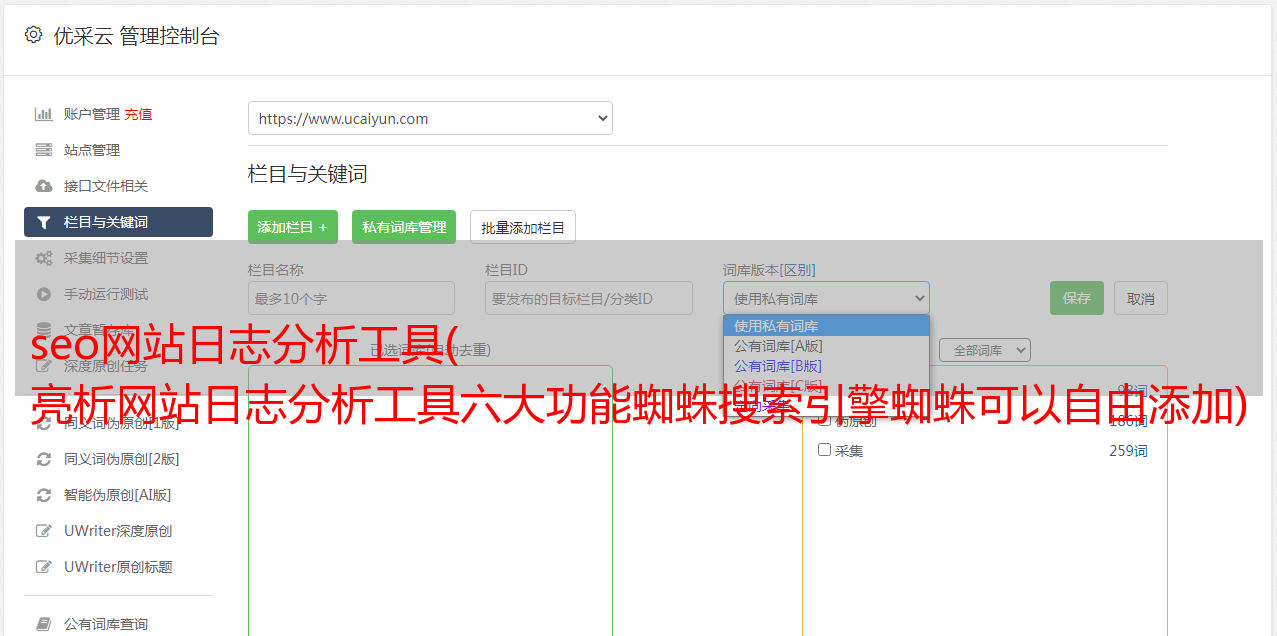Click the refresh icon of 同义词伪原创[2版]
Viewport: 1277px width, 636px height.
(44, 459)
